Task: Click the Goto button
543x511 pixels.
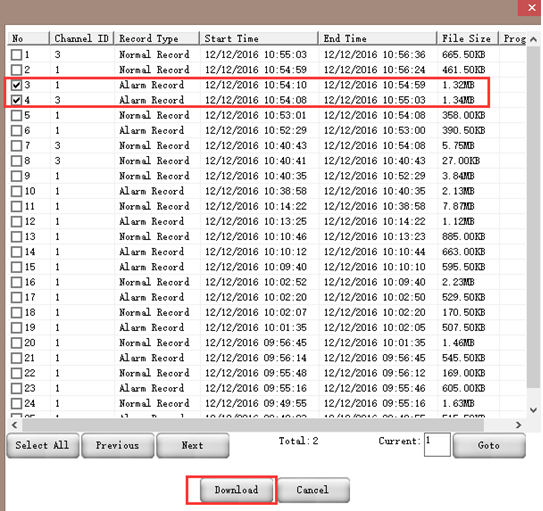Action: [489, 445]
